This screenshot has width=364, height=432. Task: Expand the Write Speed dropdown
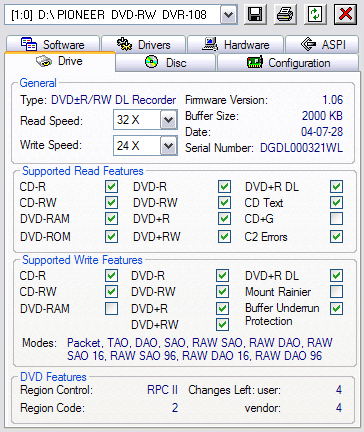click(x=169, y=145)
